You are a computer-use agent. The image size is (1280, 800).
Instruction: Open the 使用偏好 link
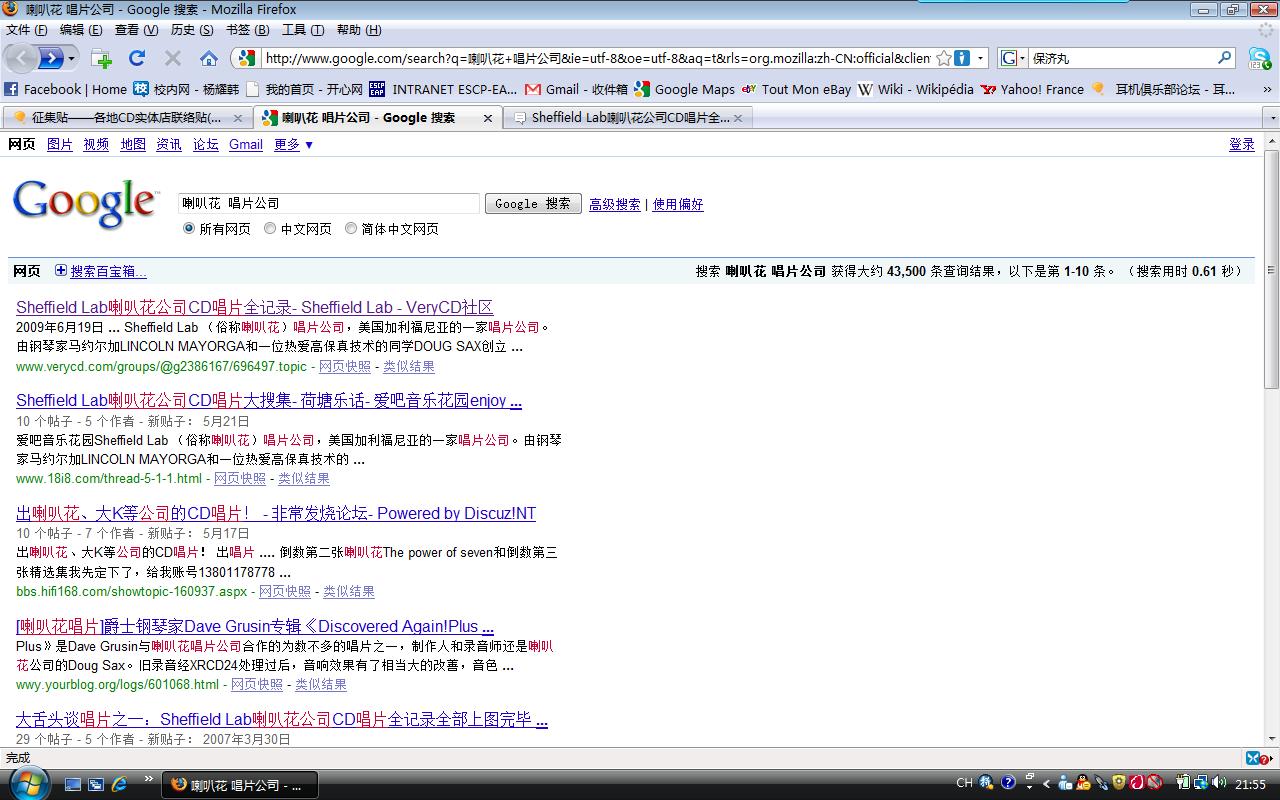pos(678,204)
